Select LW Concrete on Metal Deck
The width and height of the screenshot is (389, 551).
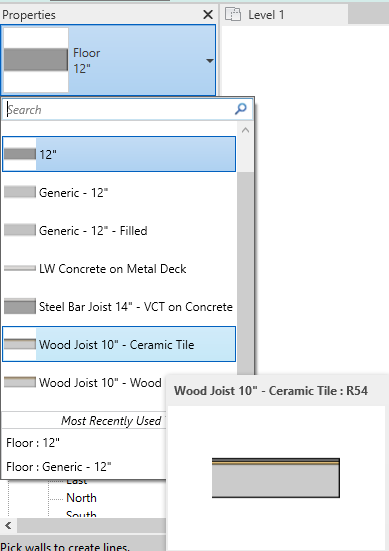click(x=119, y=268)
